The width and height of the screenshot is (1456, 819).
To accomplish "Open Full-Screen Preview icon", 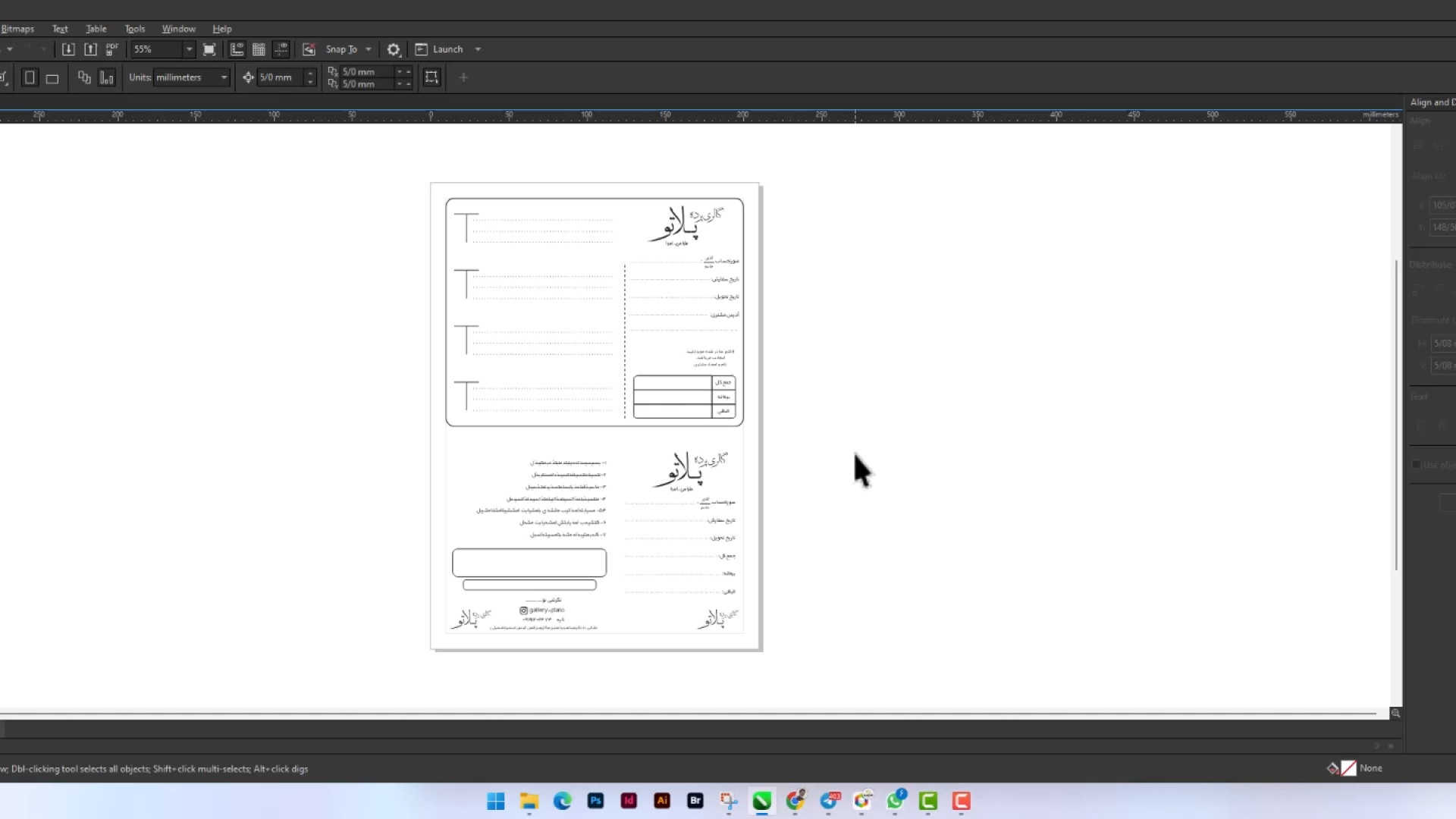I will click(209, 49).
